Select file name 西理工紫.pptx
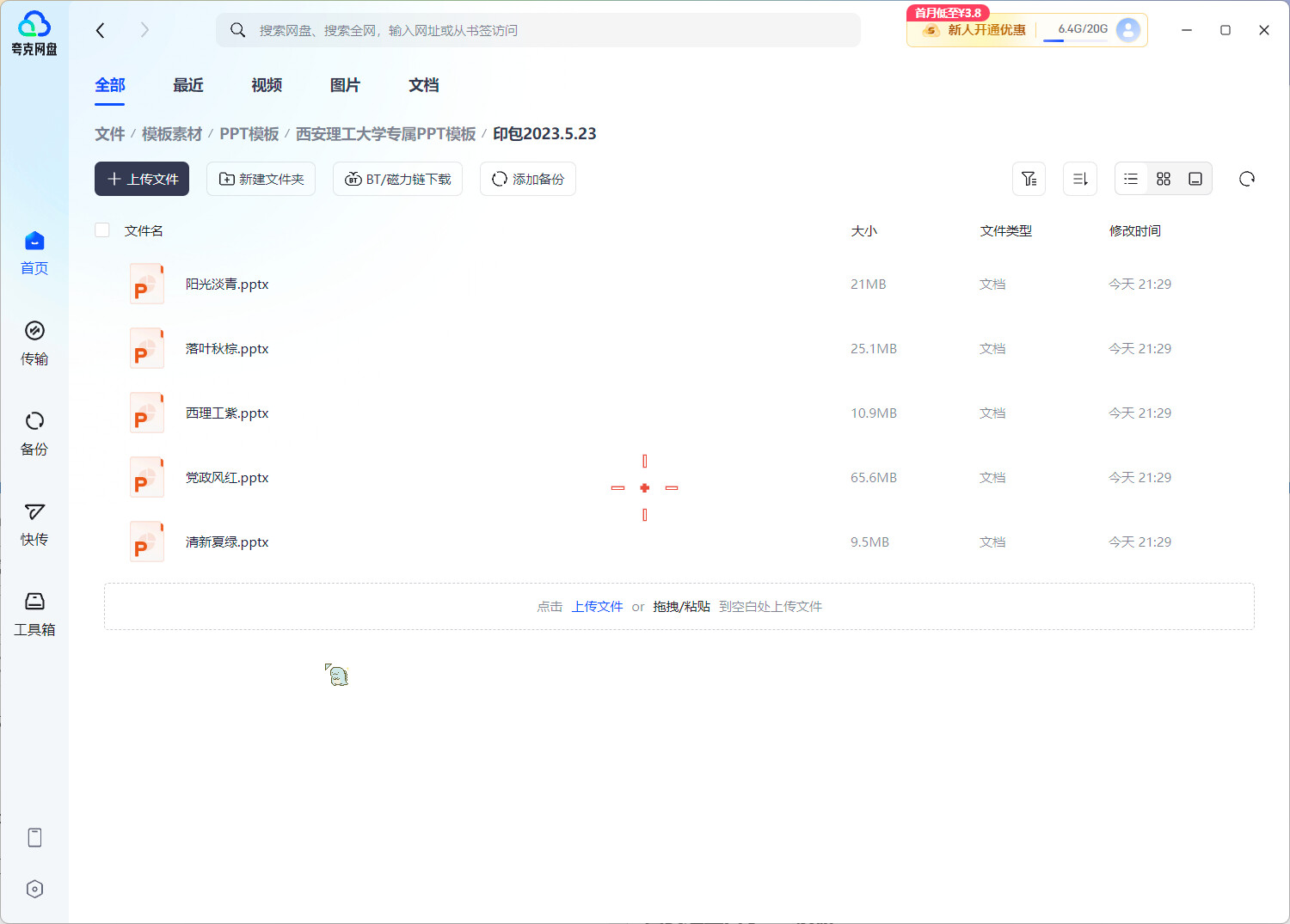 [227, 413]
